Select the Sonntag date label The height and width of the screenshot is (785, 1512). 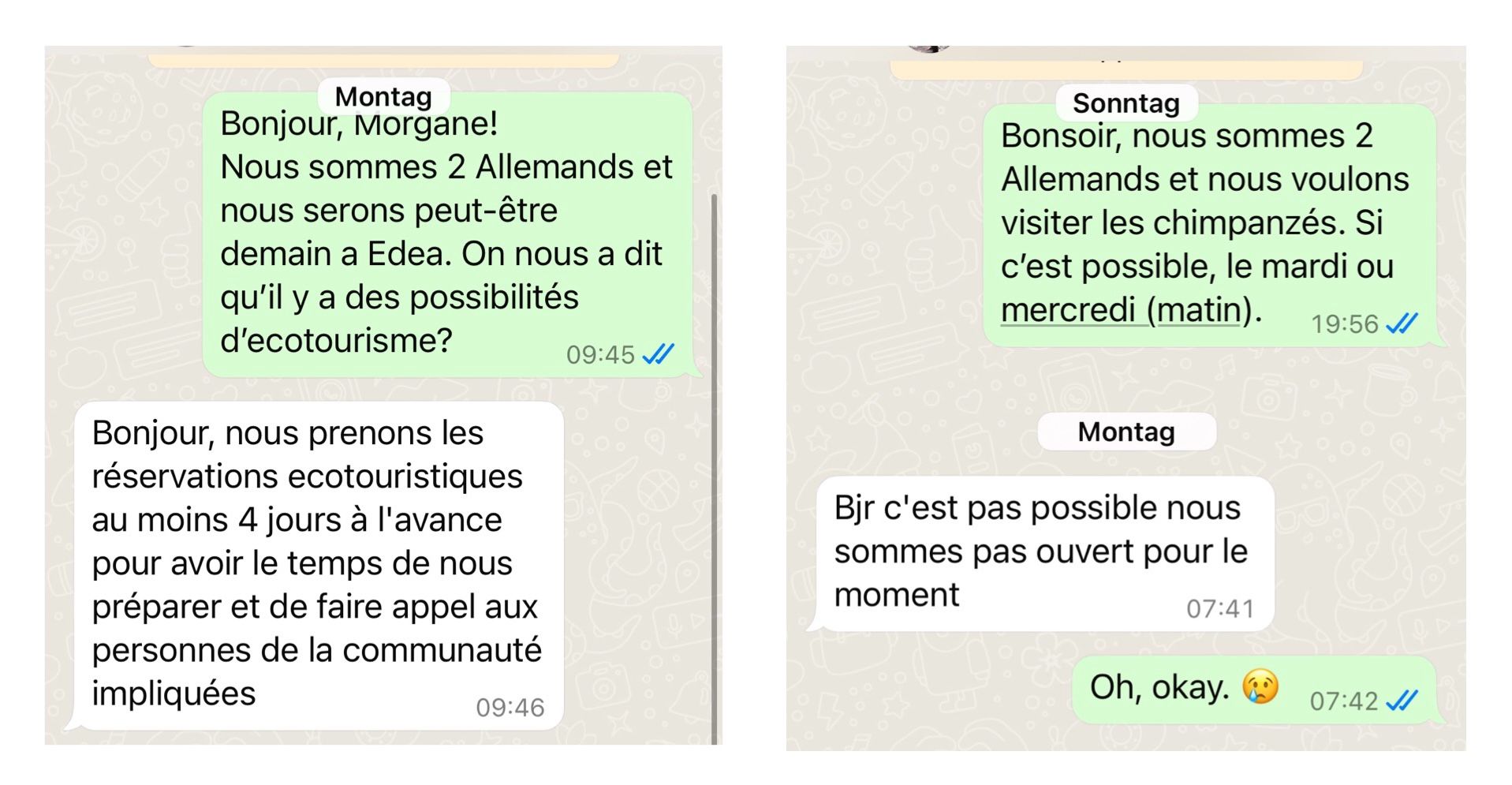(x=1126, y=103)
